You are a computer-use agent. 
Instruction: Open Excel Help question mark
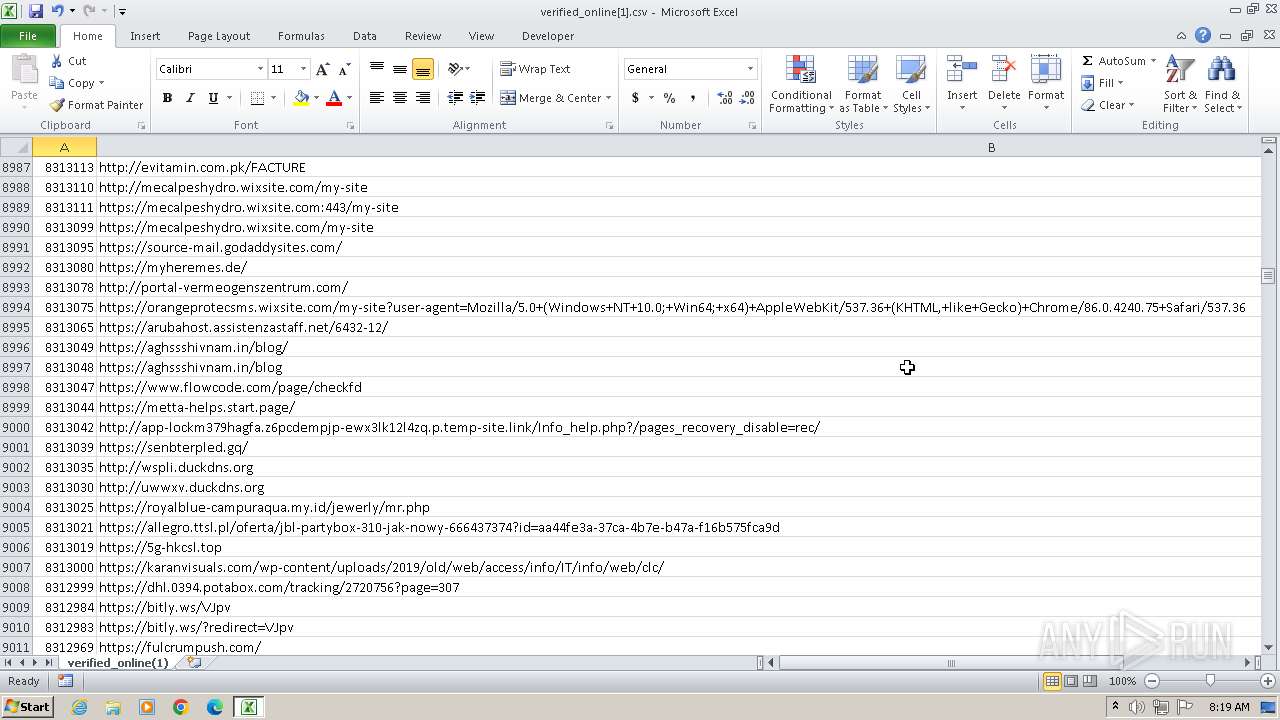pos(1203,35)
